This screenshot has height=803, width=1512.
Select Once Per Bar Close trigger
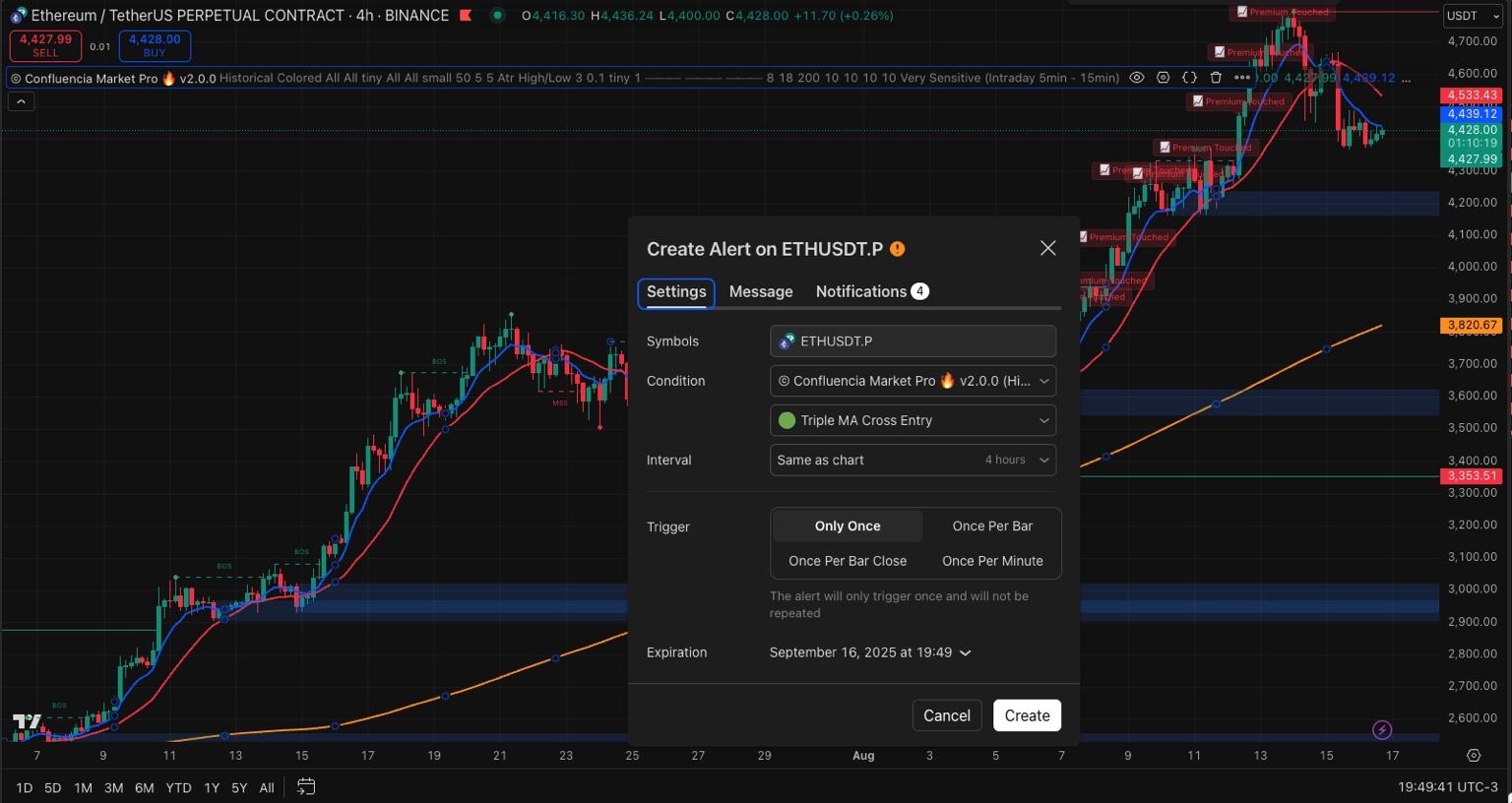pyautogui.click(x=848, y=561)
